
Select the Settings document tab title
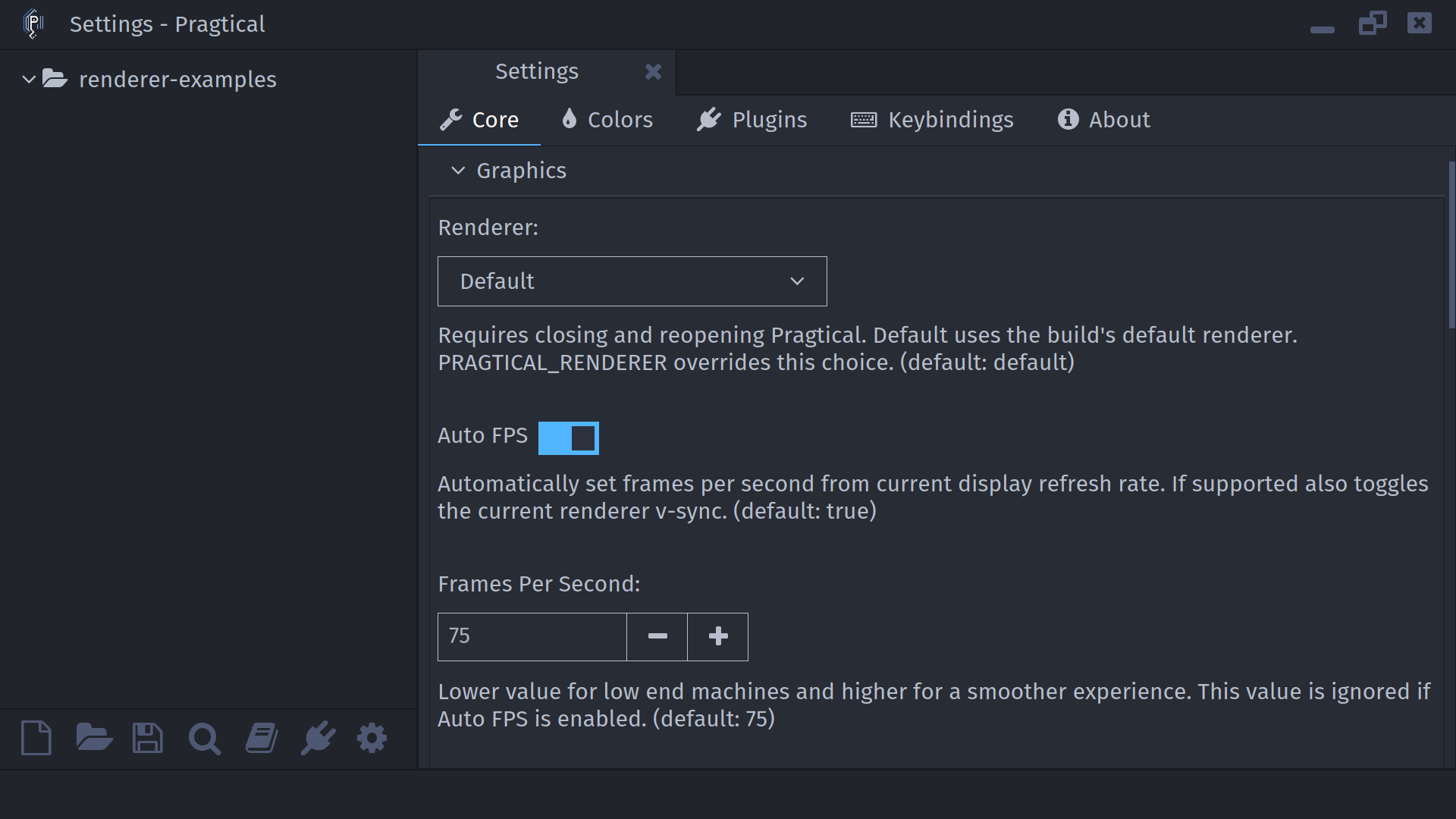(x=537, y=71)
